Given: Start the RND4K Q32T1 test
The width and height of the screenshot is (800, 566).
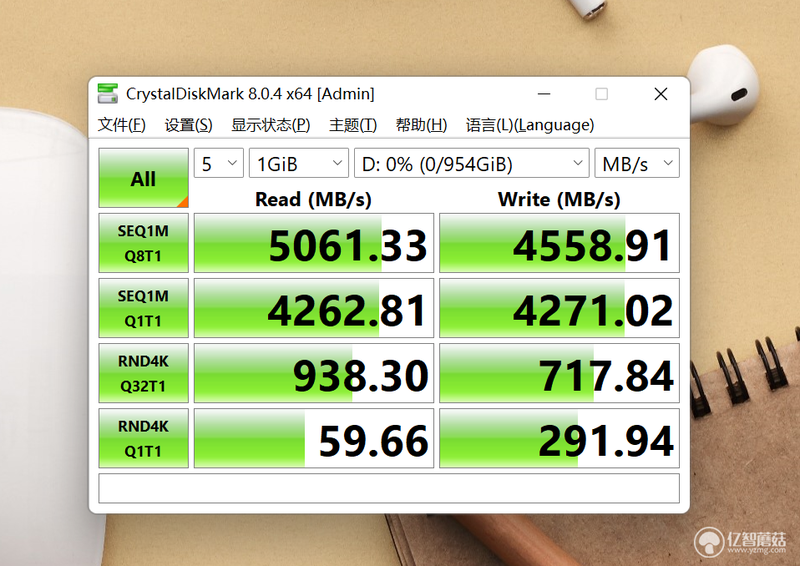Looking at the screenshot, I should (143, 373).
